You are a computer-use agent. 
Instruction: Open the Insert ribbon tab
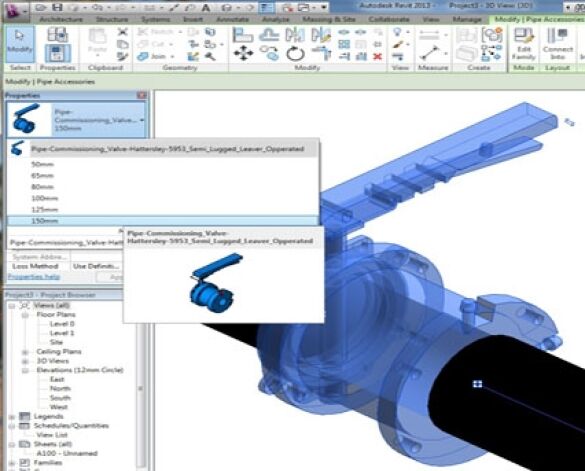tap(193, 19)
